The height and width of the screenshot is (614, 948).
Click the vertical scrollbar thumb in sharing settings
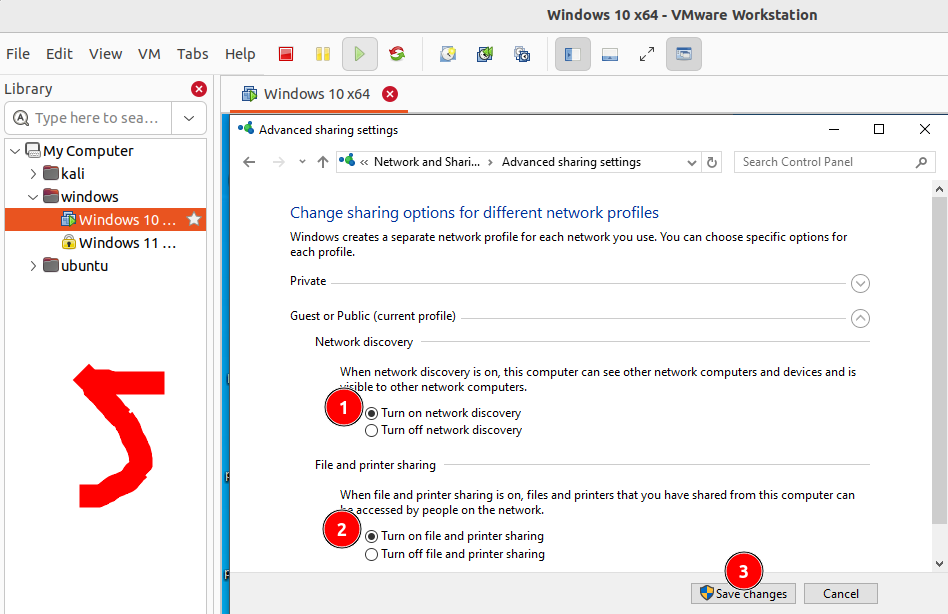(939, 360)
